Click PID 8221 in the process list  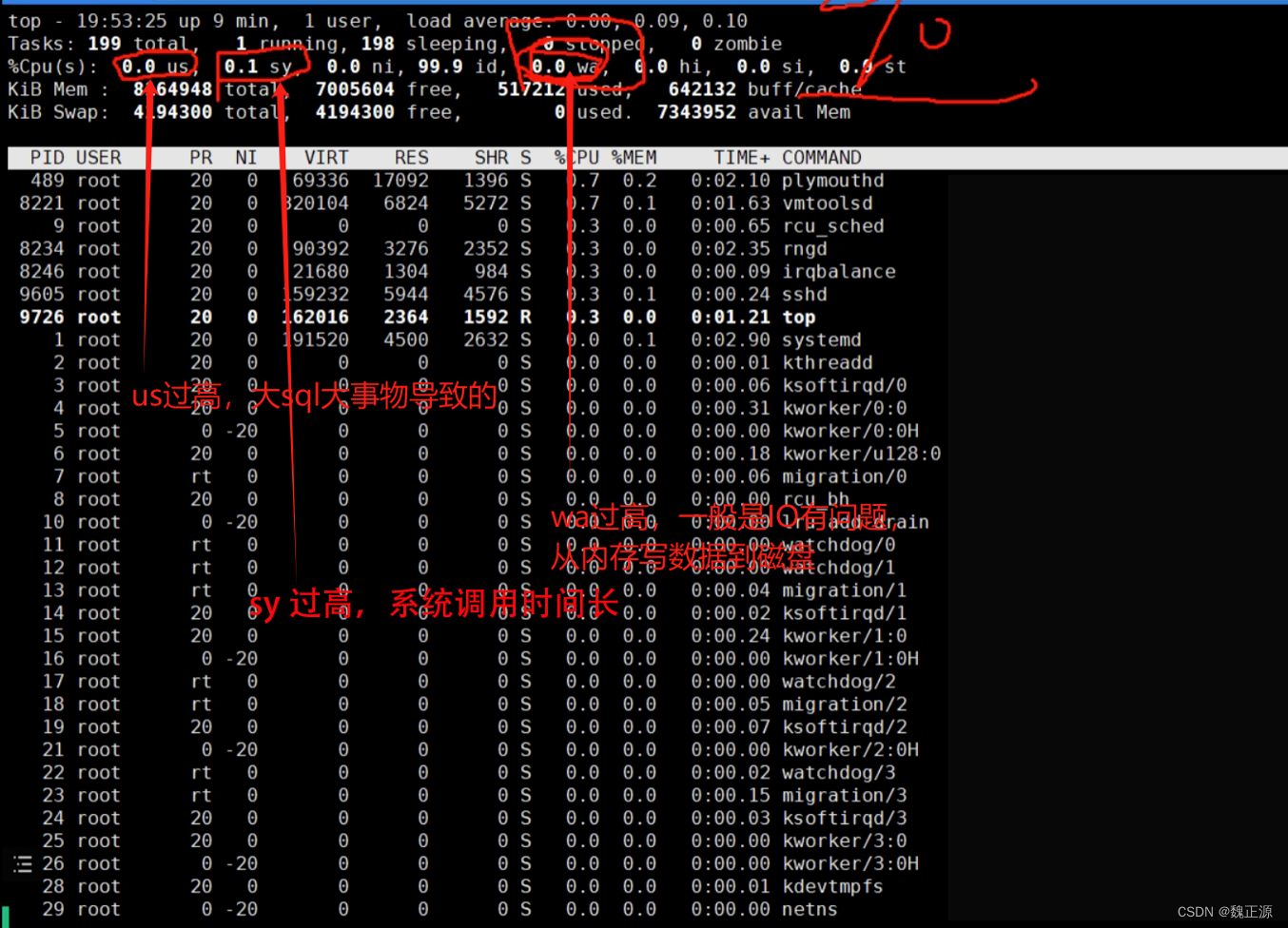tap(42, 203)
